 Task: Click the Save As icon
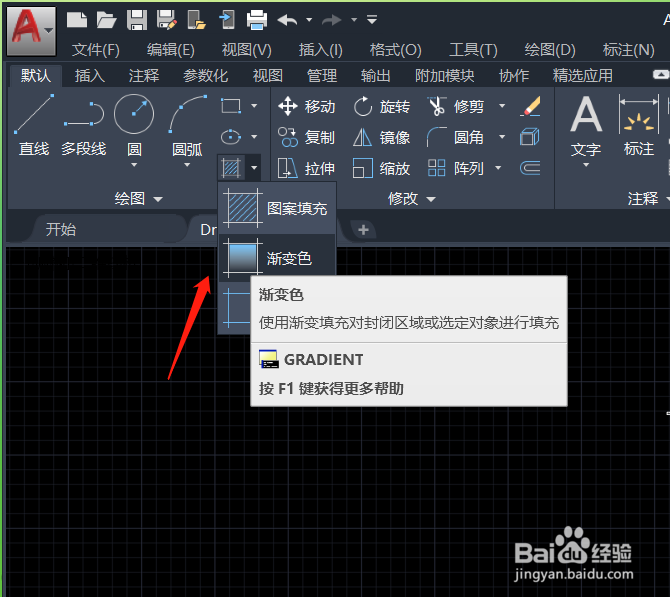pyautogui.click(x=167, y=20)
